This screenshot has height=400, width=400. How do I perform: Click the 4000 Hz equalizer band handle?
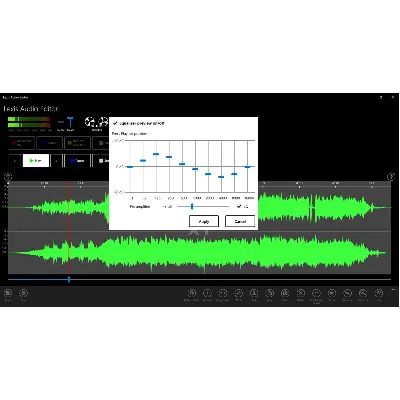click(221, 177)
